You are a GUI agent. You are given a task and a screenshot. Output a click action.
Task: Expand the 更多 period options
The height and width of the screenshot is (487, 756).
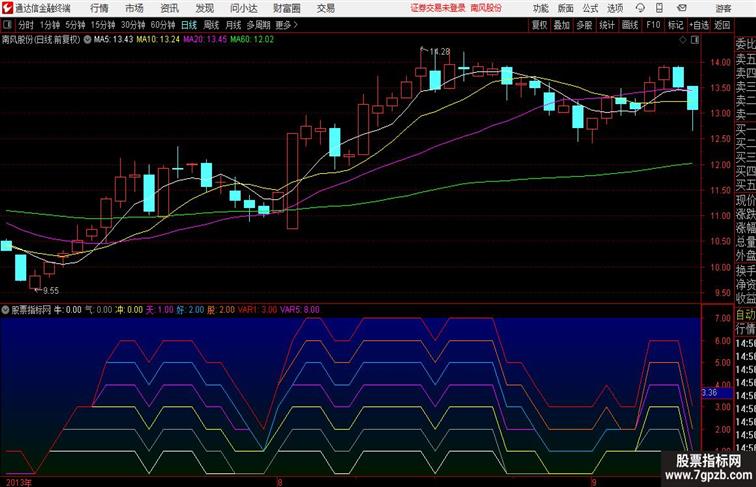click(x=286, y=25)
